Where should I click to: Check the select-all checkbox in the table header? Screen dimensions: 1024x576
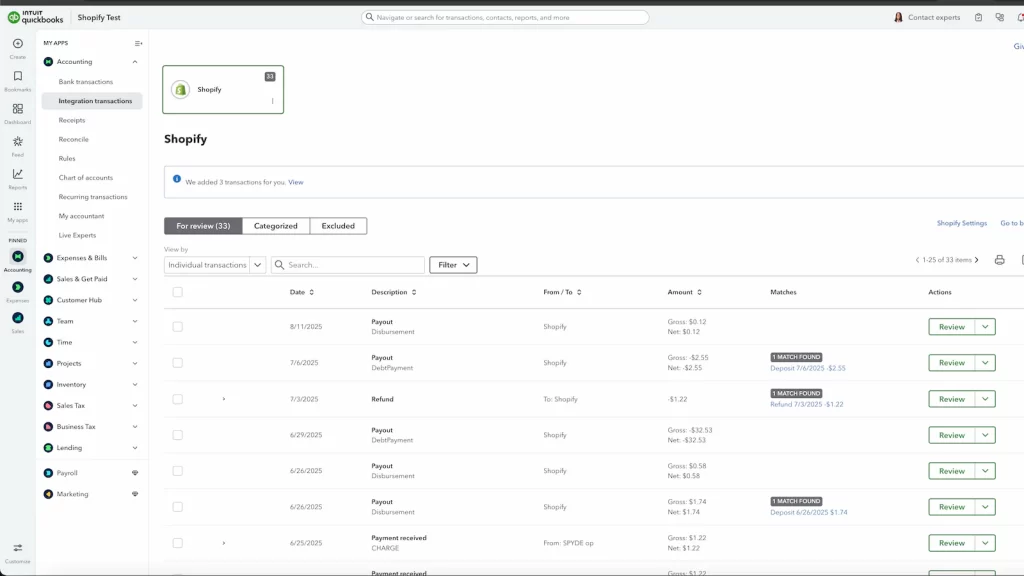(179, 292)
